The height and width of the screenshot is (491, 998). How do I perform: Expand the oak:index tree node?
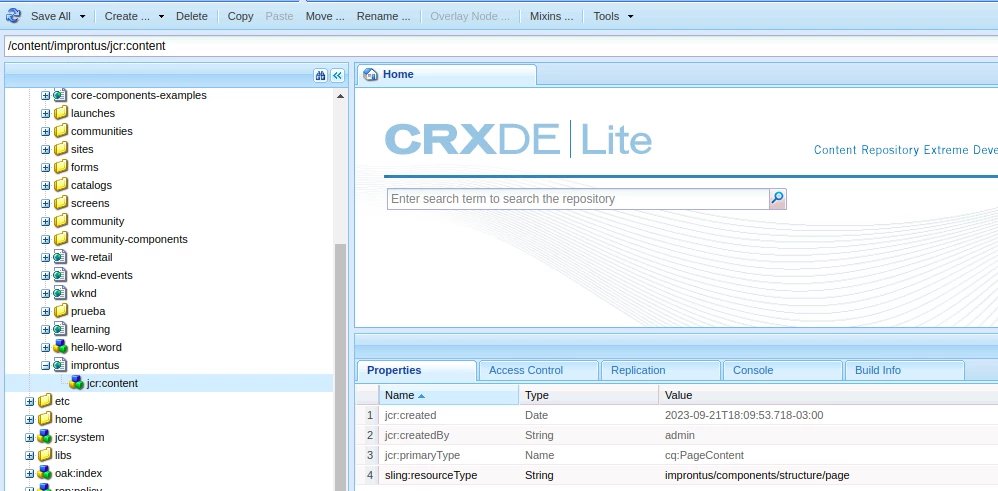[29, 474]
